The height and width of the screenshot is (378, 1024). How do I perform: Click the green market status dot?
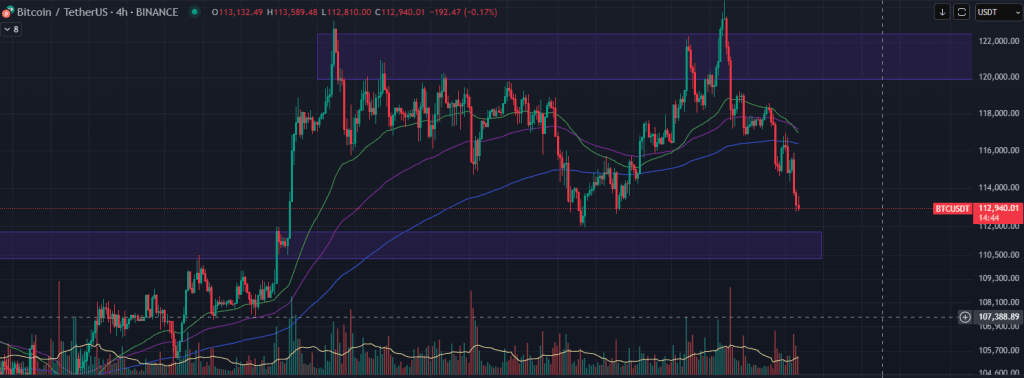click(195, 12)
